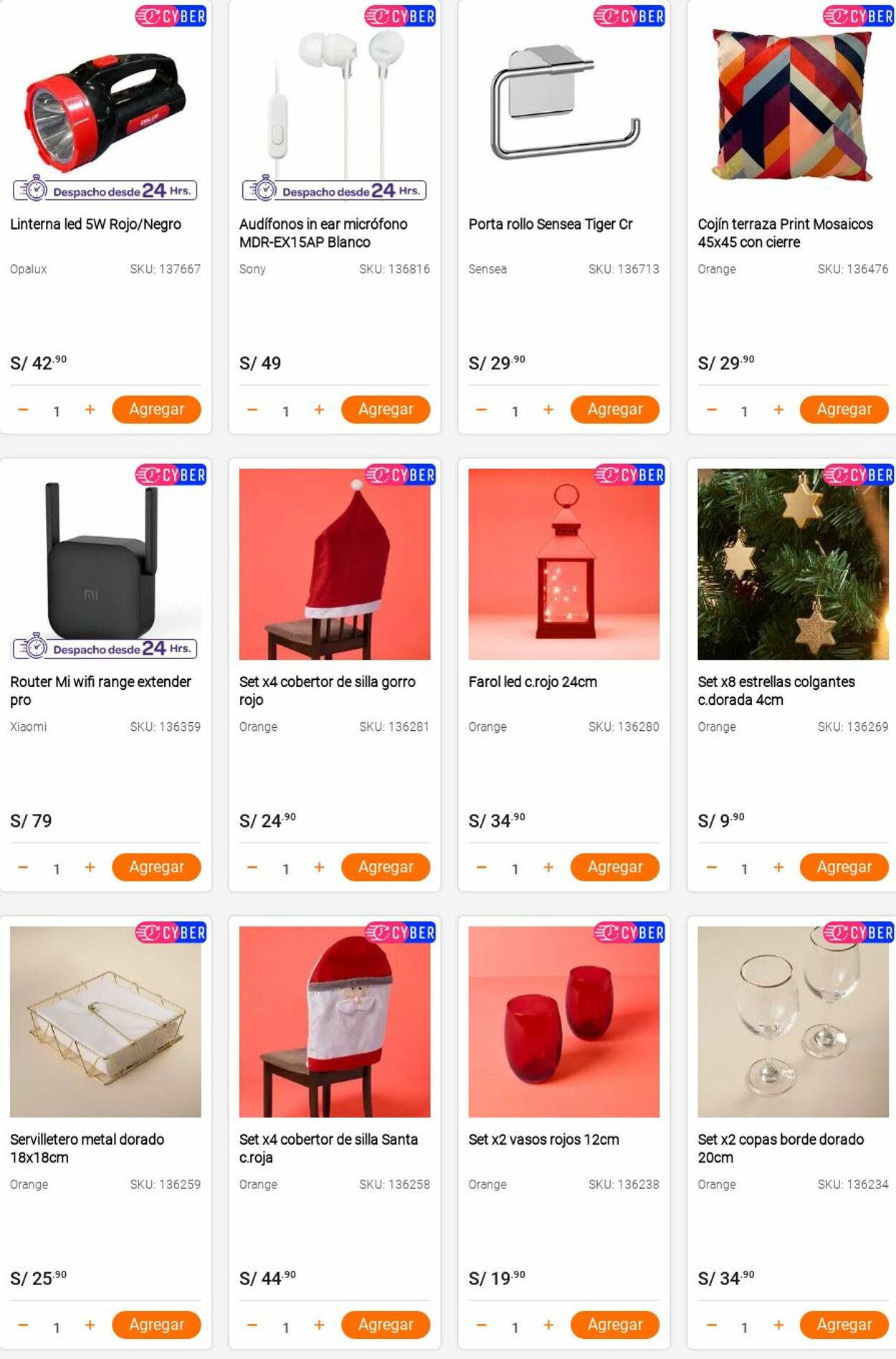Image resolution: width=896 pixels, height=1359 pixels.
Task: Click quantity field for Set x4 cobertor gorro rojo
Action: pos(285,868)
